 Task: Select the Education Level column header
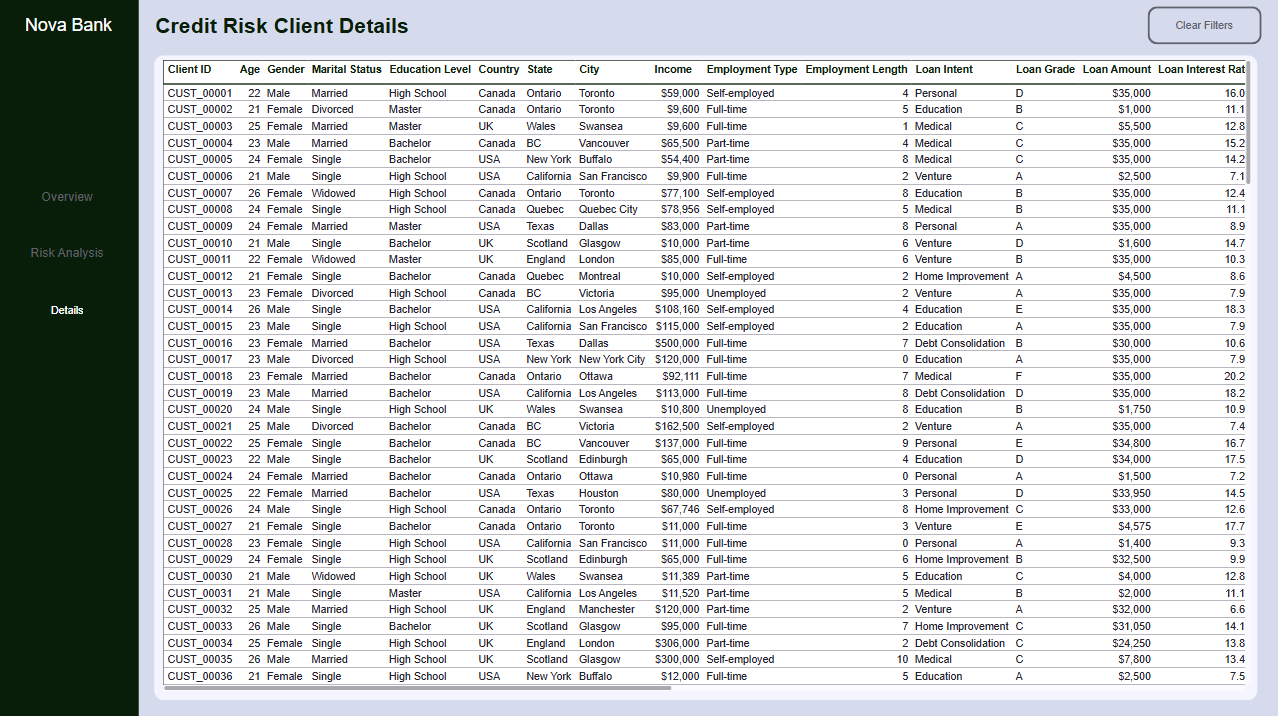pyautogui.click(x=430, y=70)
